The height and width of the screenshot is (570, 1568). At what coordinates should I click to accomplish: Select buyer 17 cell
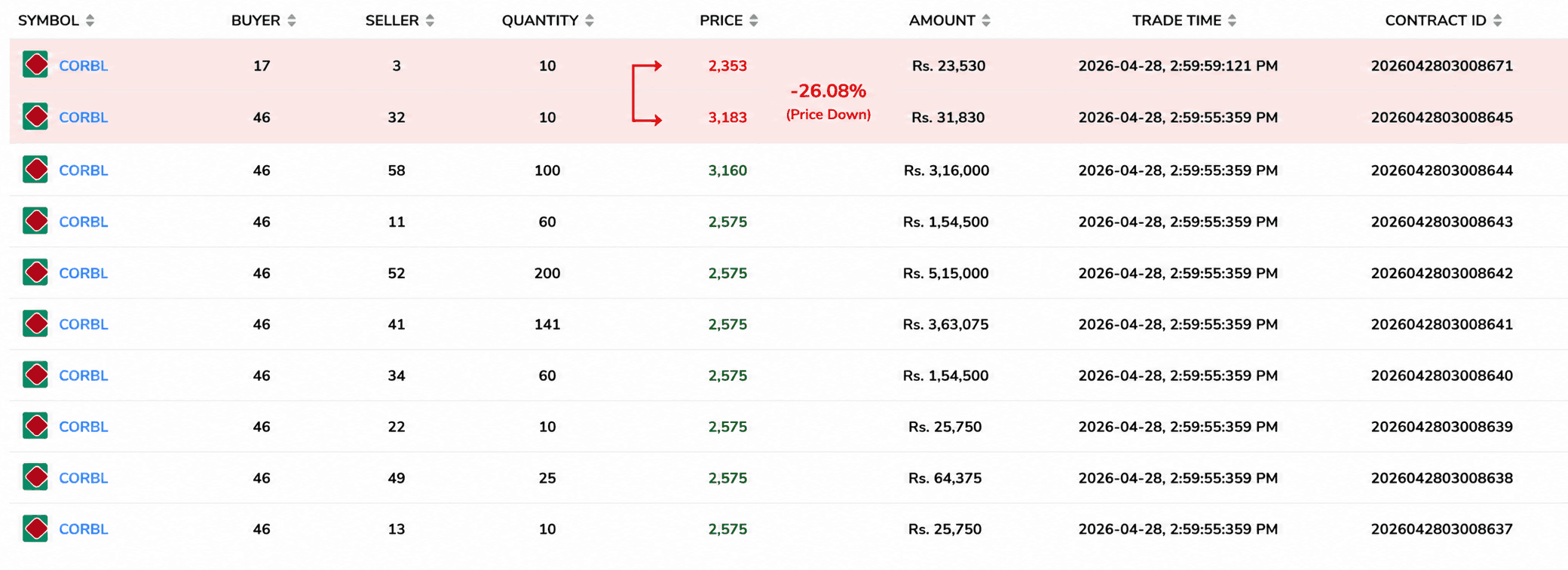pyautogui.click(x=262, y=66)
